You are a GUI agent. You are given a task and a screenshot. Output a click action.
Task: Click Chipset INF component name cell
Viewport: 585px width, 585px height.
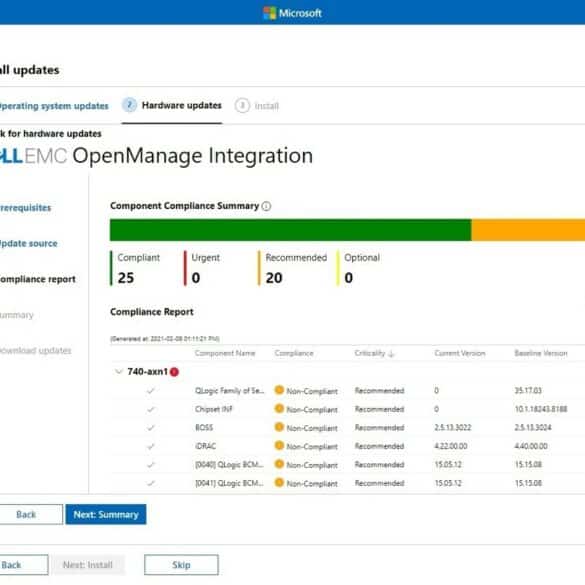click(x=214, y=409)
